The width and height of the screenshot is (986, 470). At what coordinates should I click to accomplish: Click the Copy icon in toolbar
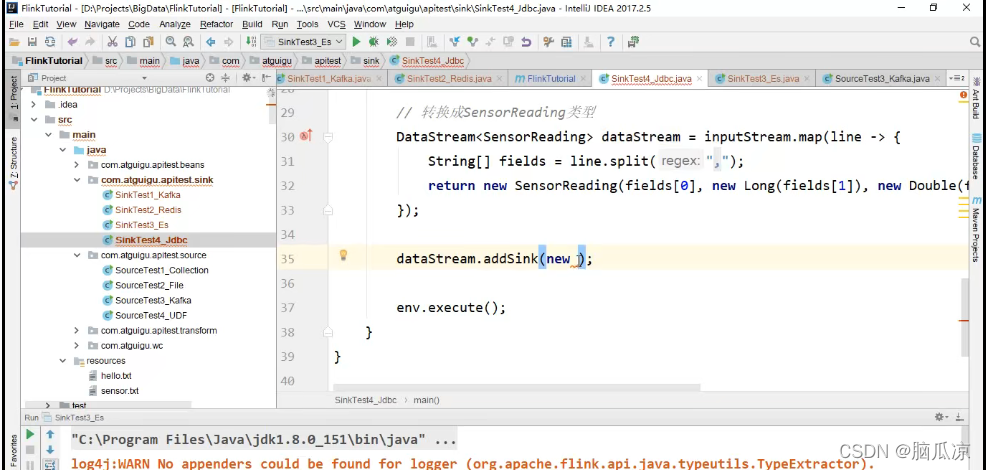click(130, 42)
